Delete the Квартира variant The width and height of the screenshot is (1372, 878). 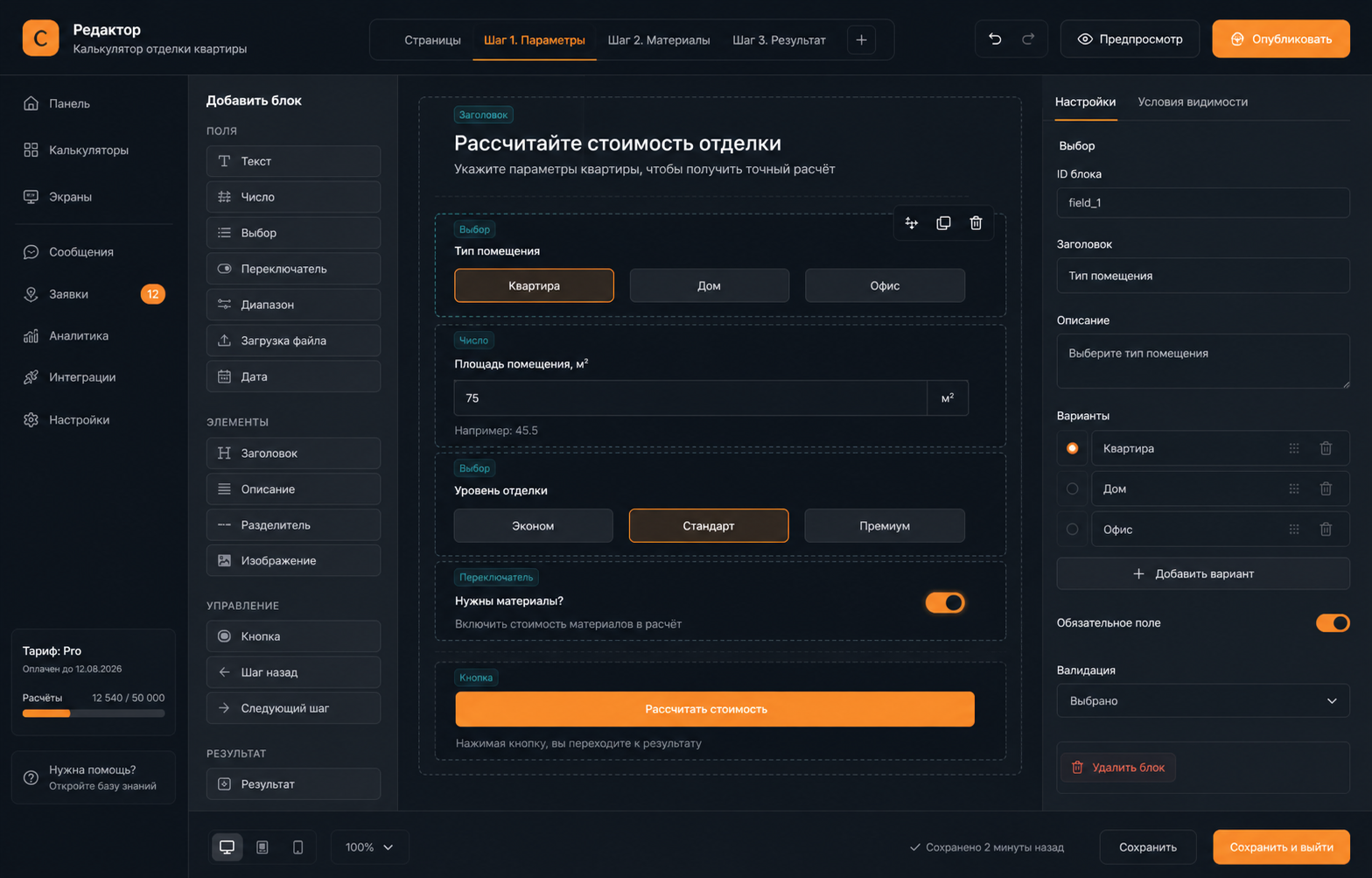(1326, 448)
